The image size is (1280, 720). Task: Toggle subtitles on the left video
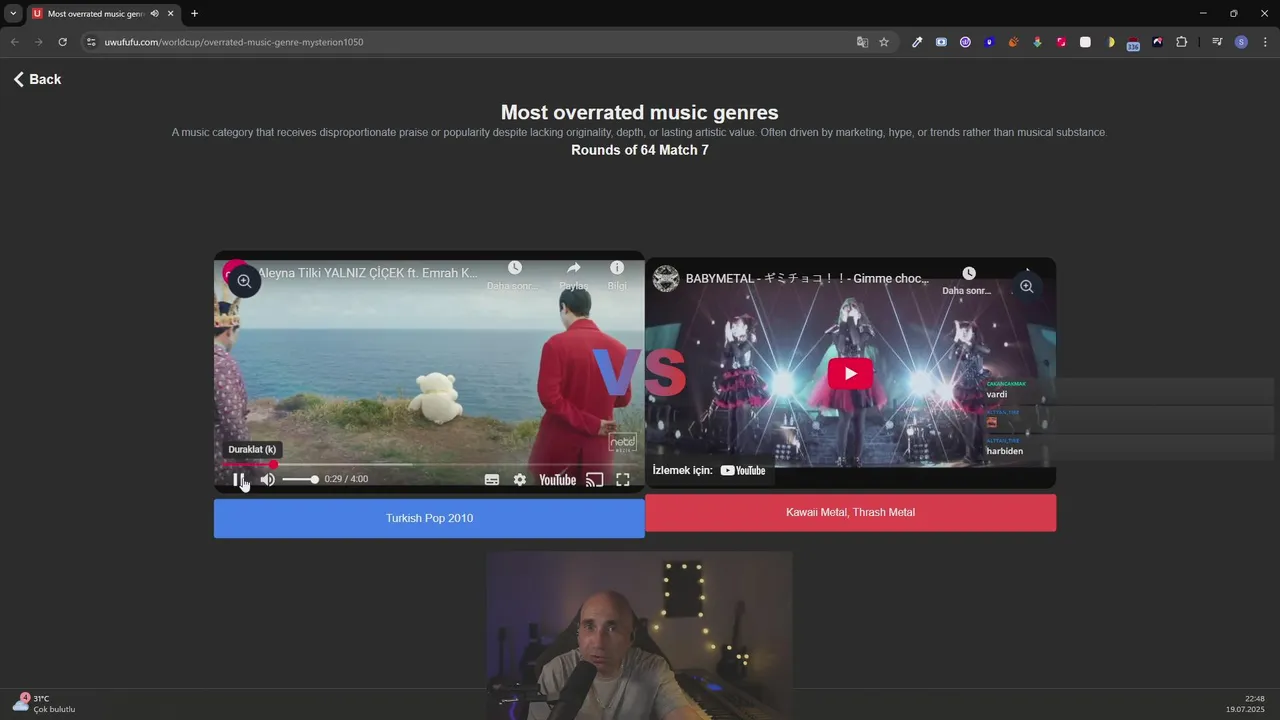[492, 480]
